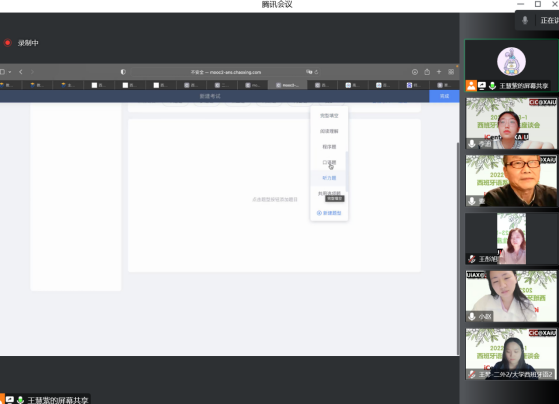559x404 pixels.
Task: Select 口语题 from the dropdown list
Action: (329, 162)
